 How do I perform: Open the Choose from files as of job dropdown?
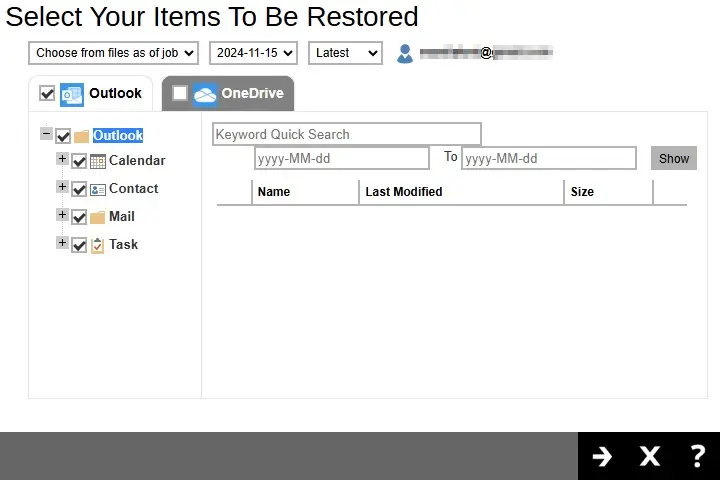point(113,53)
